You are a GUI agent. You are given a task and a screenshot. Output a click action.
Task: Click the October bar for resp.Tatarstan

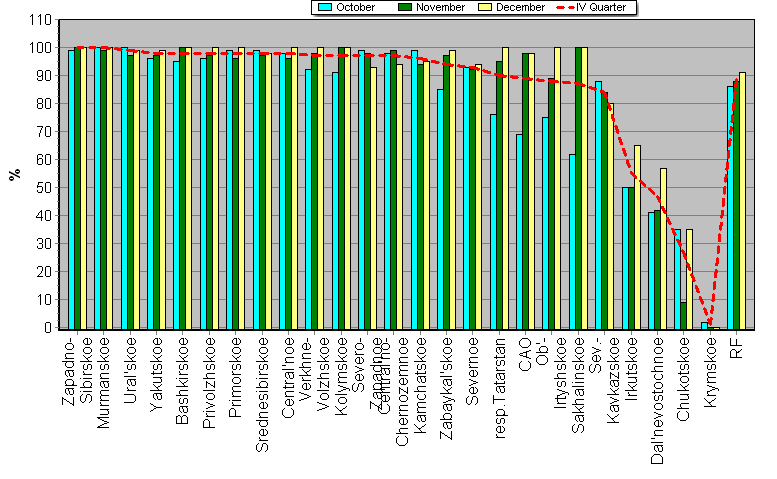(x=493, y=222)
